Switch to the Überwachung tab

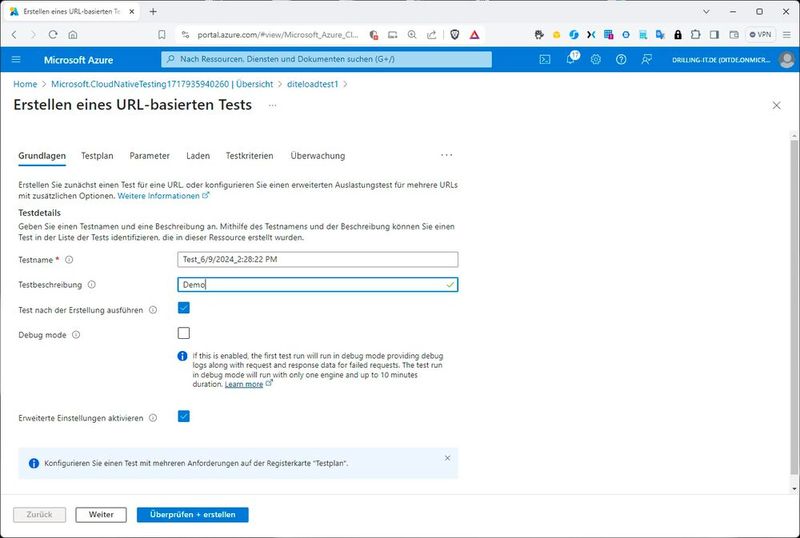(318, 156)
